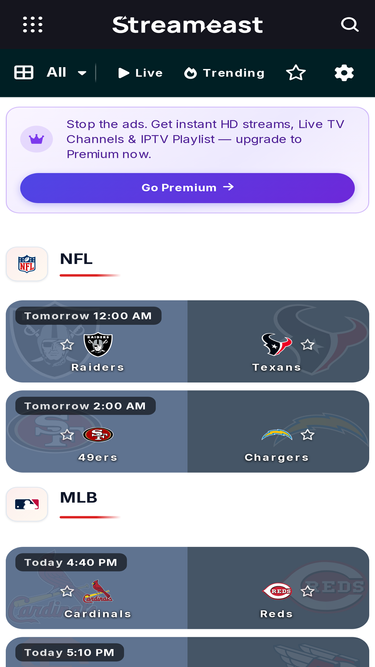
Task: Expand the All sports dropdown
Action: (67, 73)
